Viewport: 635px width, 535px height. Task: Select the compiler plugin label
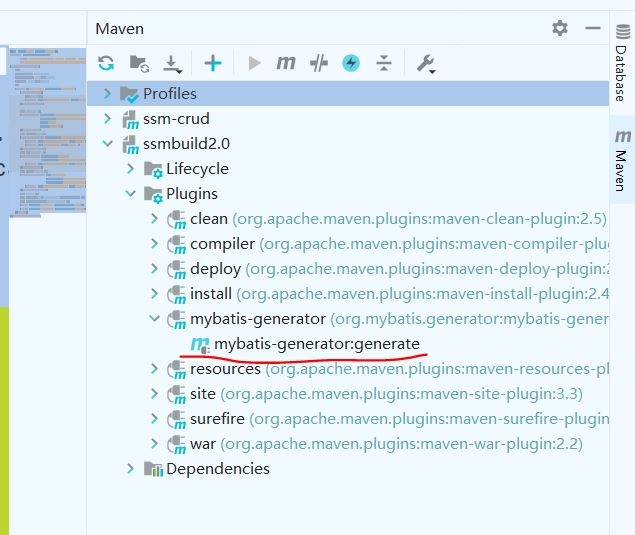[x=222, y=244]
